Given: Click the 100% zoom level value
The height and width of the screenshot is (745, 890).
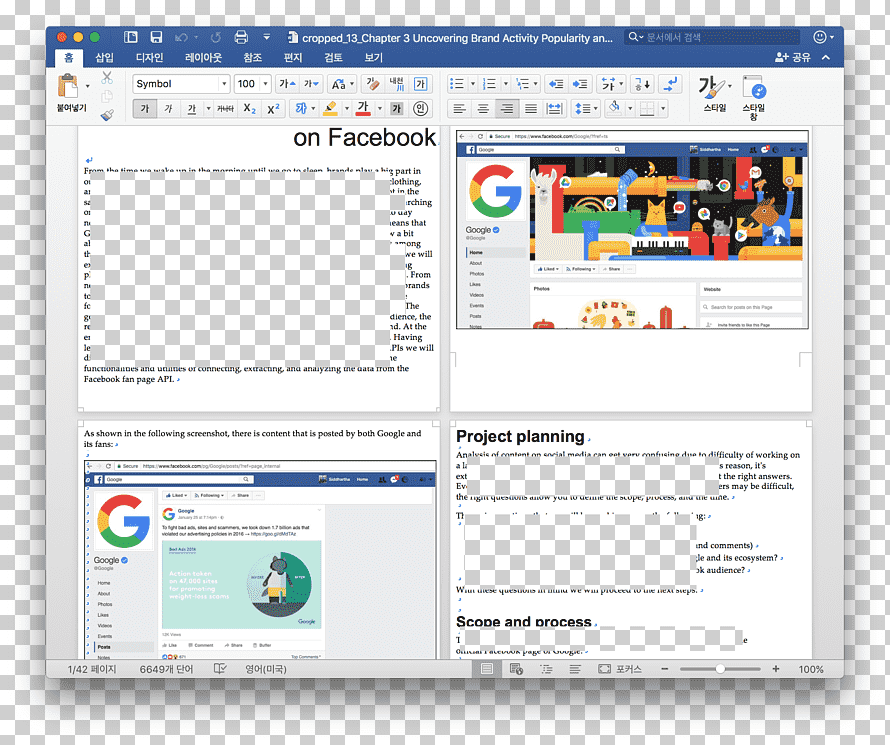Looking at the screenshot, I should pyautogui.click(x=811, y=669).
